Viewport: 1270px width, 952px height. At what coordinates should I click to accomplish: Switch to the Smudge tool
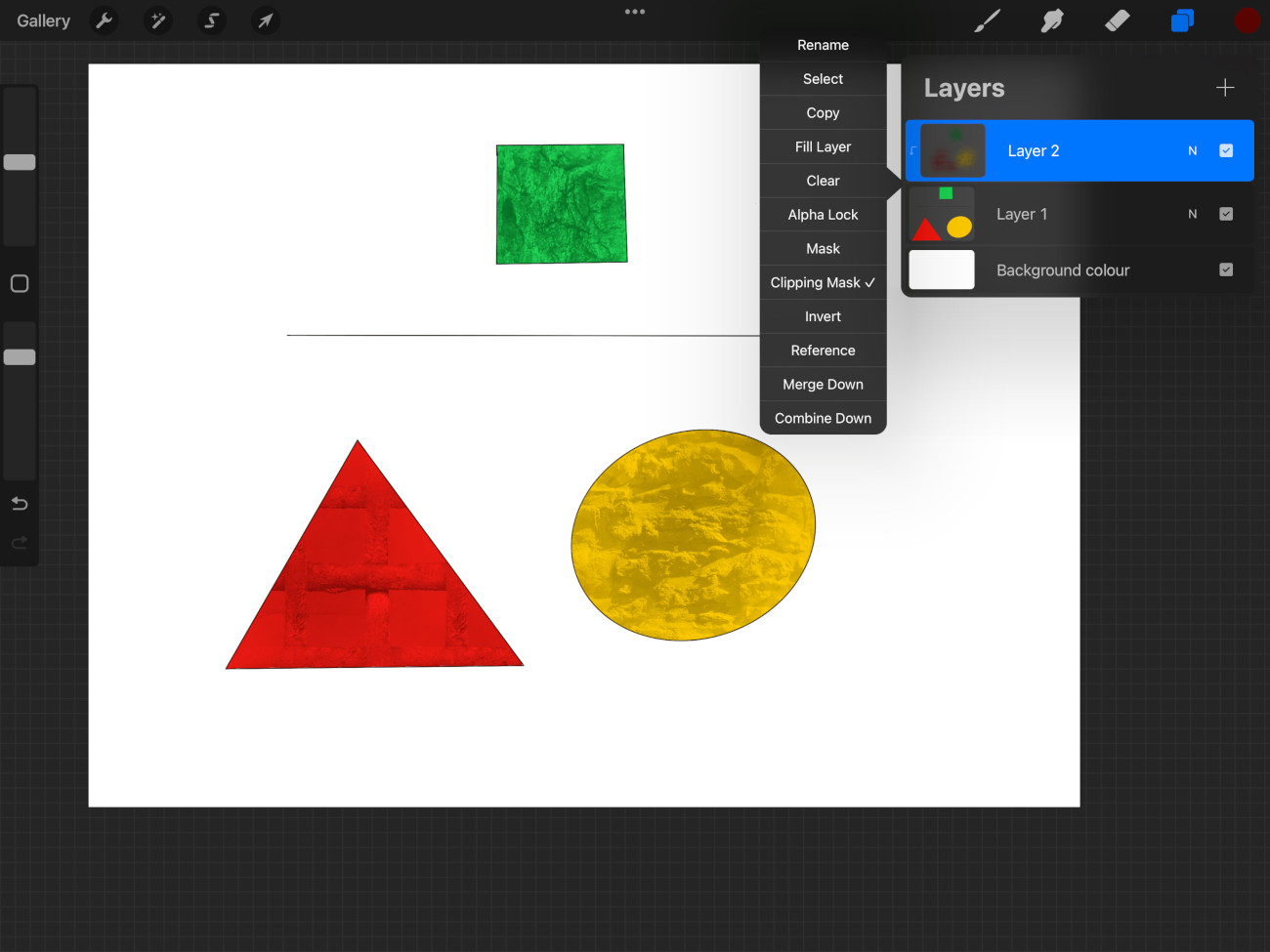click(1051, 21)
